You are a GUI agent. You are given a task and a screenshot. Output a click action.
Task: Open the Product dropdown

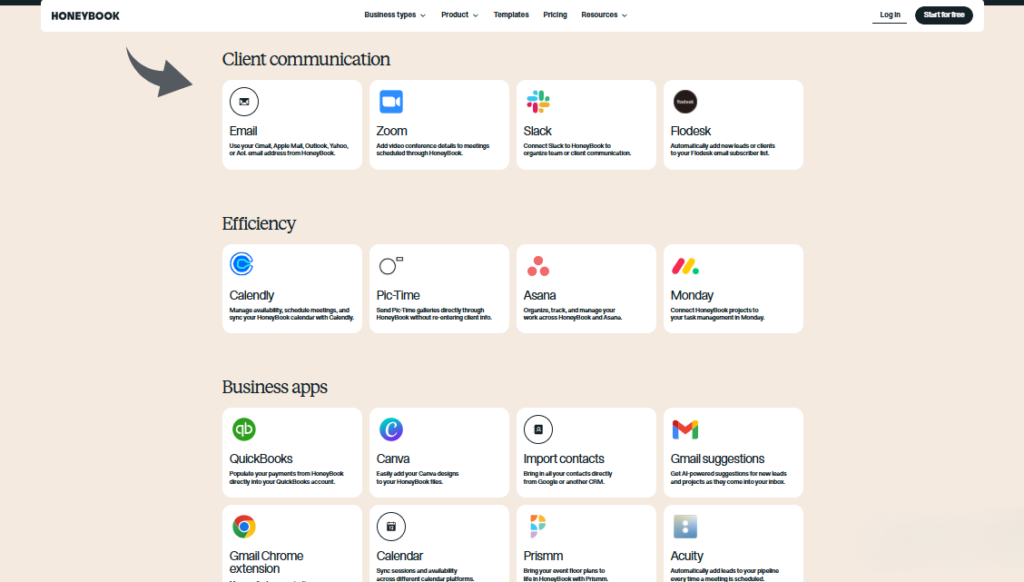point(458,15)
